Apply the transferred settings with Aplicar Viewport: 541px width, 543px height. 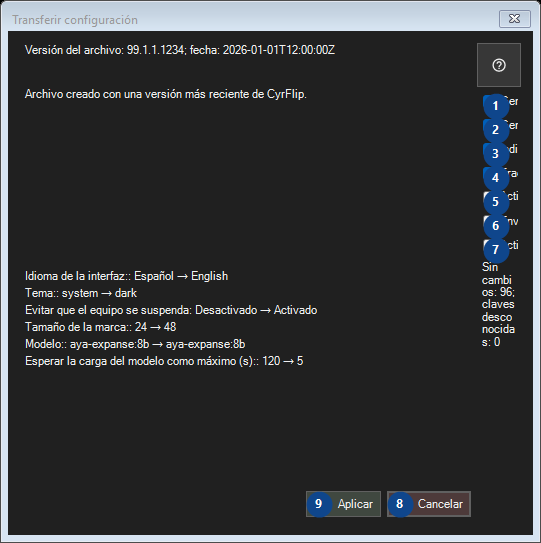coord(343,504)
